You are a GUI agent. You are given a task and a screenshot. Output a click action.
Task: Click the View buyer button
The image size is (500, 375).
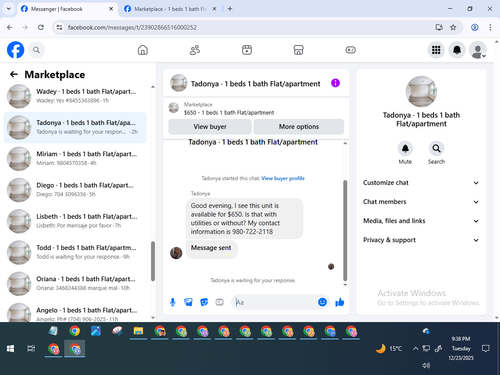(210, 127)
